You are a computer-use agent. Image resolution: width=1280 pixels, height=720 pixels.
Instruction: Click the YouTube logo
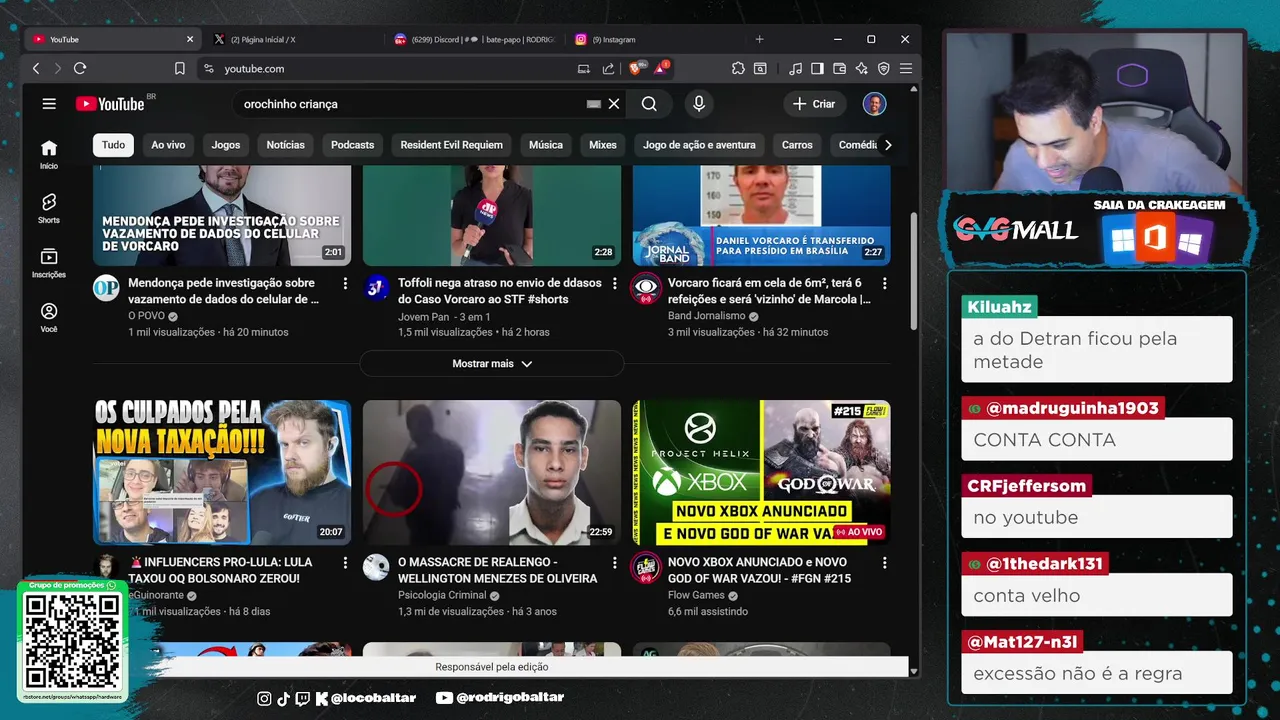pos(110,104)
